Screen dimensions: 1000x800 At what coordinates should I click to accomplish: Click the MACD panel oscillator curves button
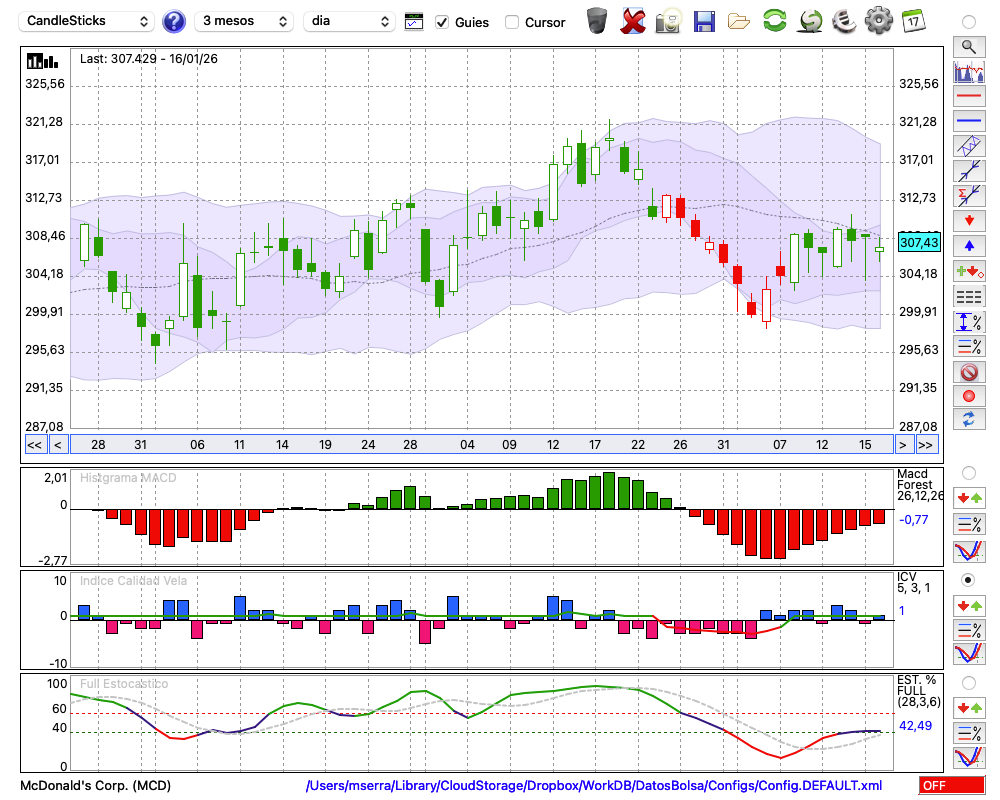click(969, 551)
